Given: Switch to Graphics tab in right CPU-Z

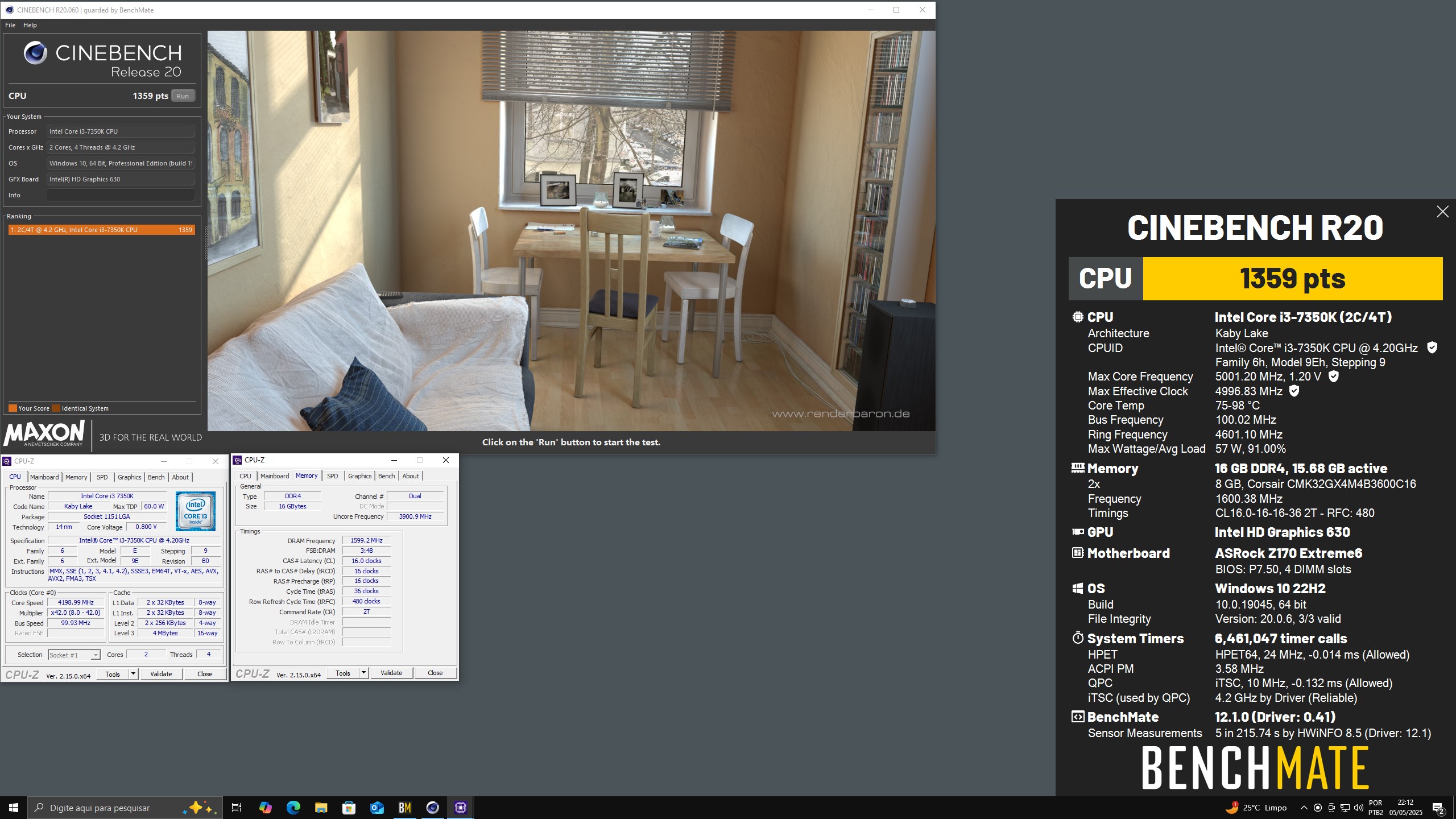Looking at the screenshot, I should [360, 476].
